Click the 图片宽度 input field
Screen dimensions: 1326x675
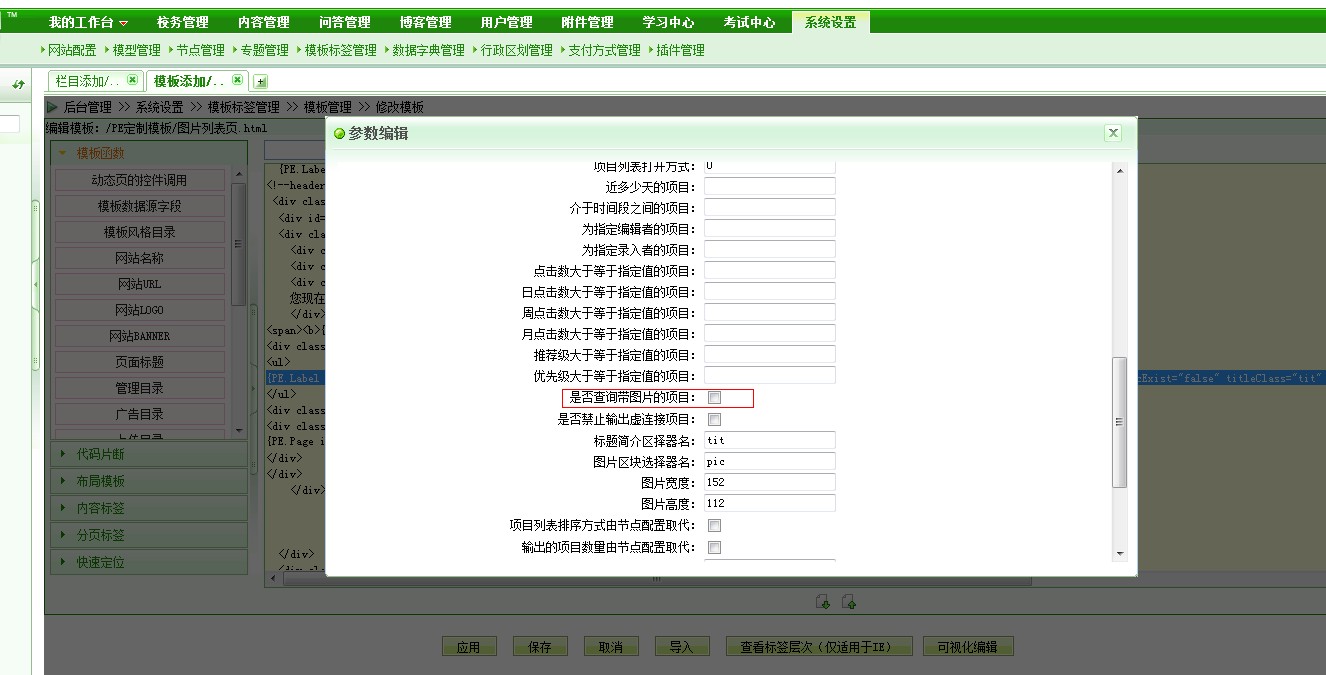[x=769, y=482]
